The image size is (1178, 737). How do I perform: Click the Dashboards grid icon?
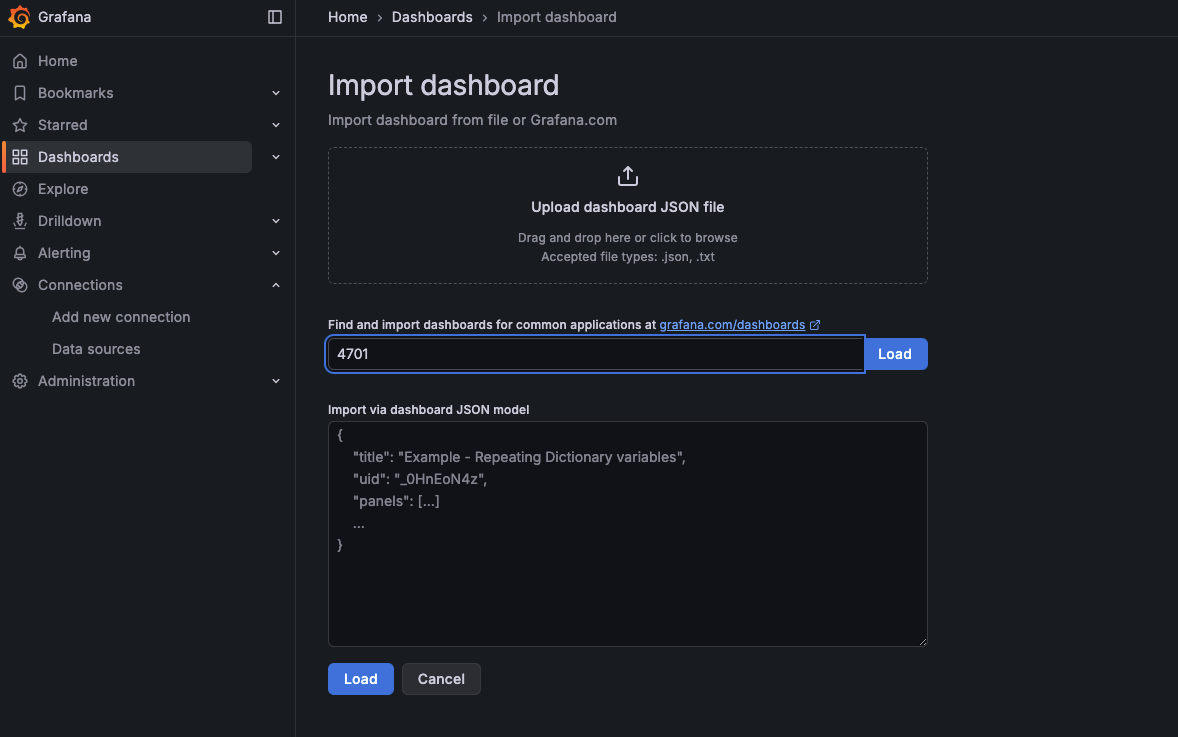(x=20, y=157)
